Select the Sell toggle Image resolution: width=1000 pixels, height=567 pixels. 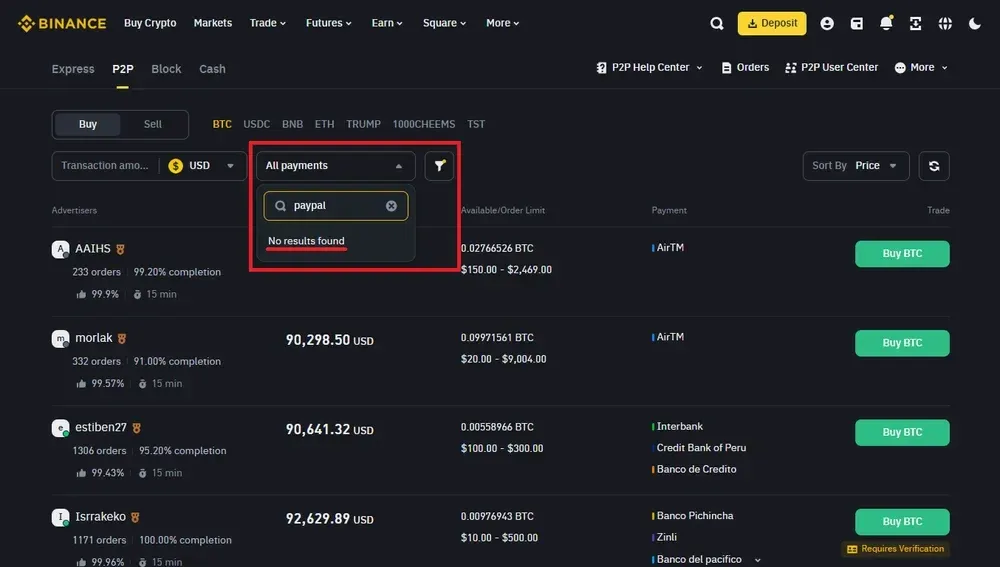click(x=152, y=124)
